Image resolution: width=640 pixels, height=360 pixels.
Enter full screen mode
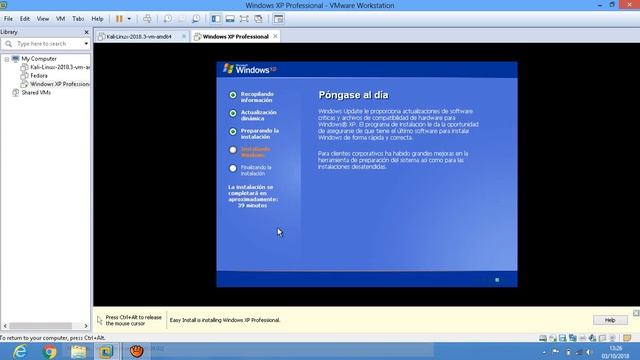(244, 19)
